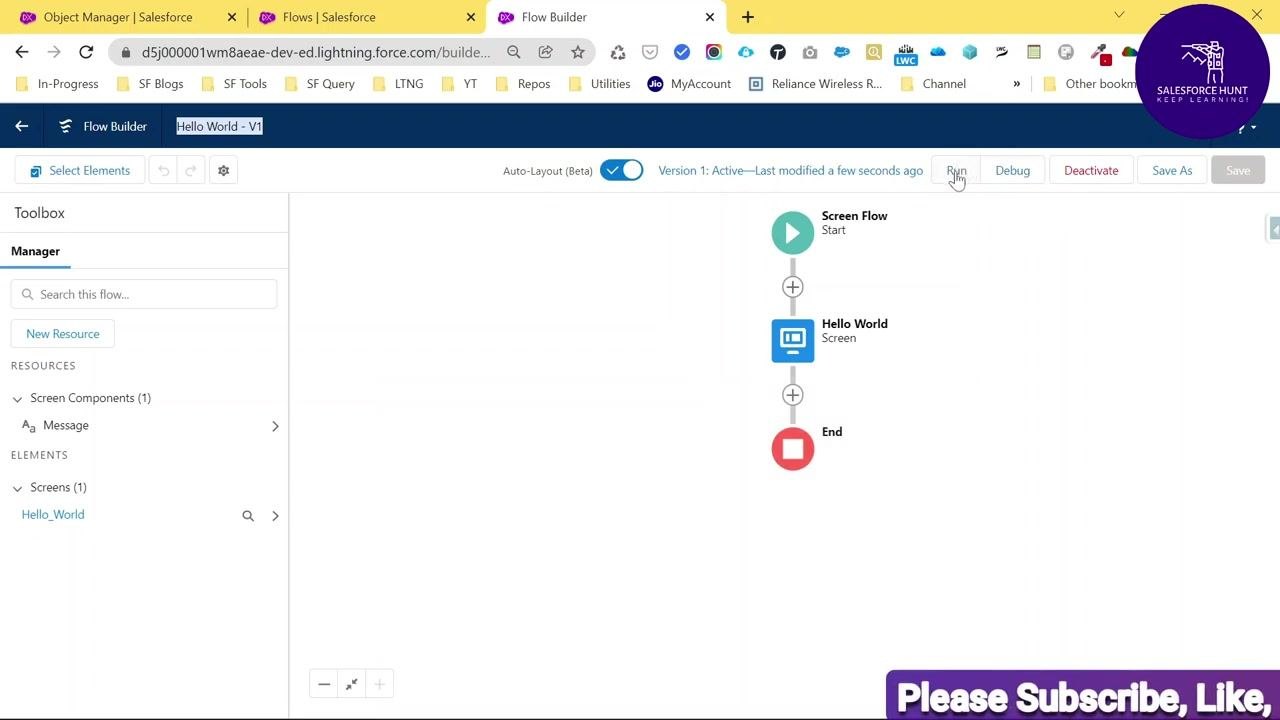Open Hello_World link in Manager list
Viewport: 1280px width, 720px height.
pyautogui.click(x=53, y=515)
